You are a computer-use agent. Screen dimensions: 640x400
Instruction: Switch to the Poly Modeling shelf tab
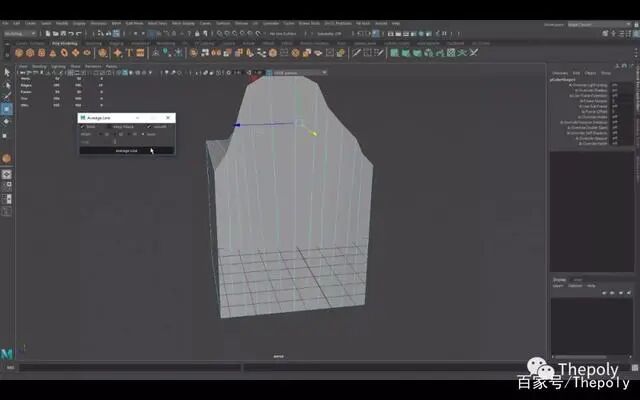[x=64, y=43]
